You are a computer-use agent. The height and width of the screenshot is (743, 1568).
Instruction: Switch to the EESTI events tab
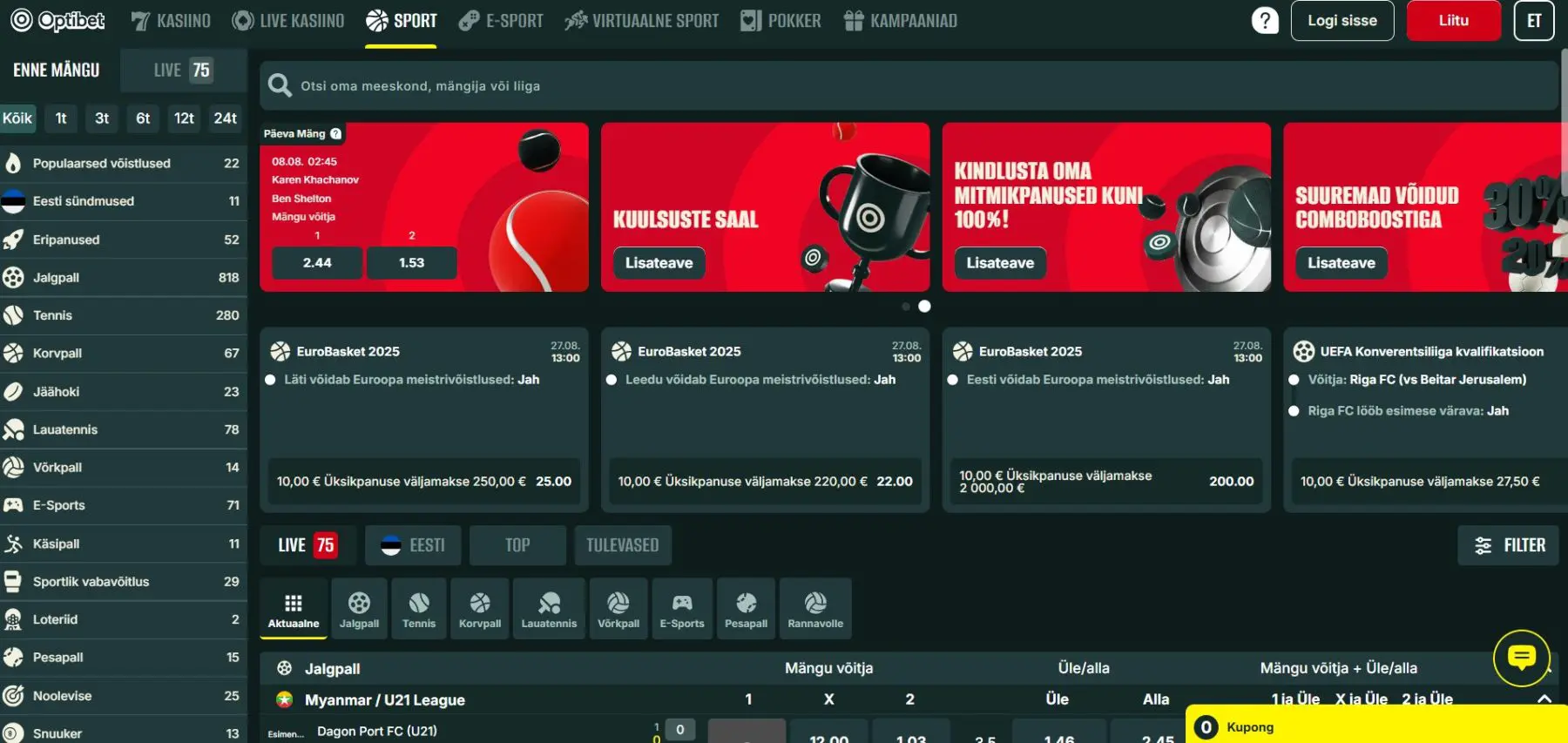pyautogui.click(x=414, y=545)
